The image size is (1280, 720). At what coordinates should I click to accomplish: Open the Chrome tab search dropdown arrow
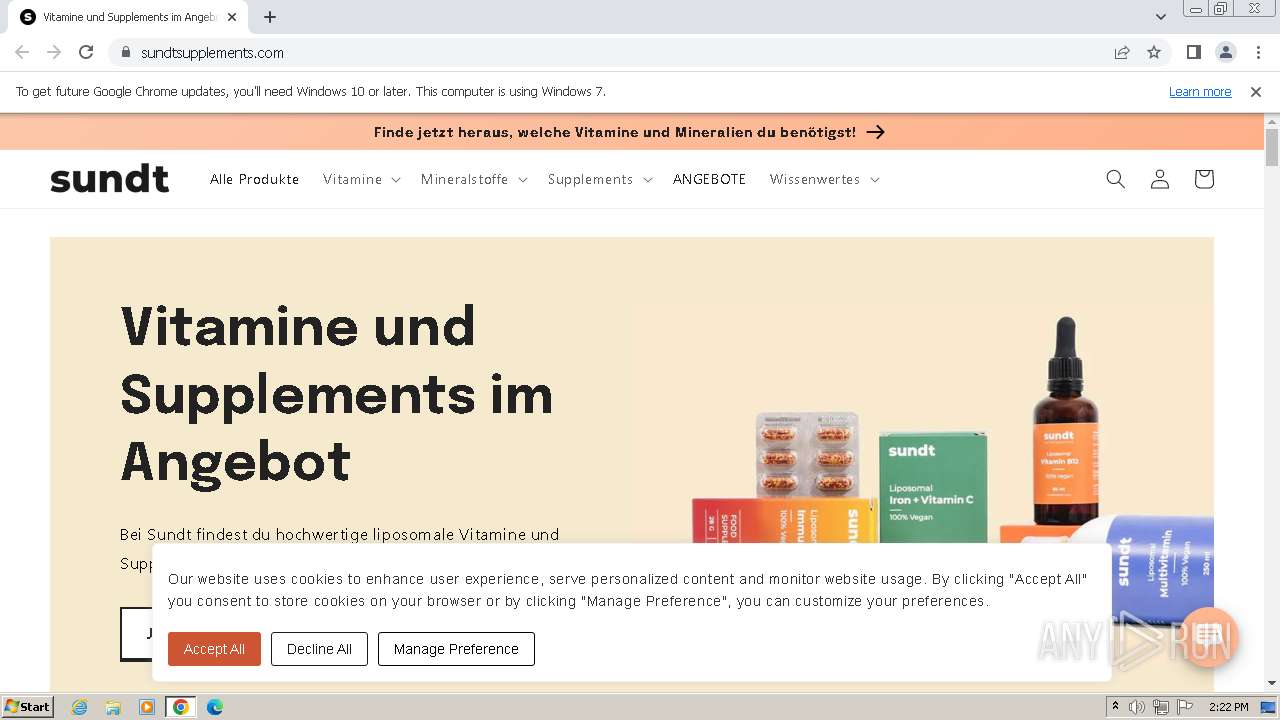pyautogui.click(x=1160, y=17)
